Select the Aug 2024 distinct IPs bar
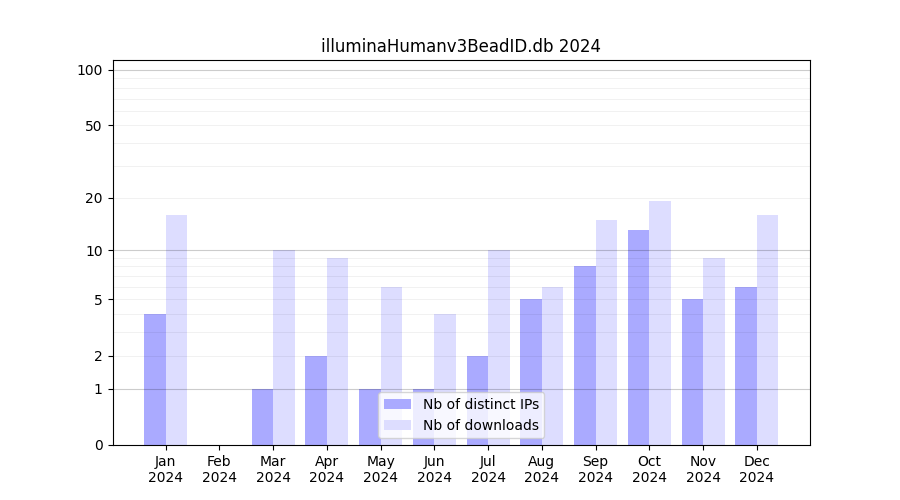The image size is (900, 500). coord(531,372)
